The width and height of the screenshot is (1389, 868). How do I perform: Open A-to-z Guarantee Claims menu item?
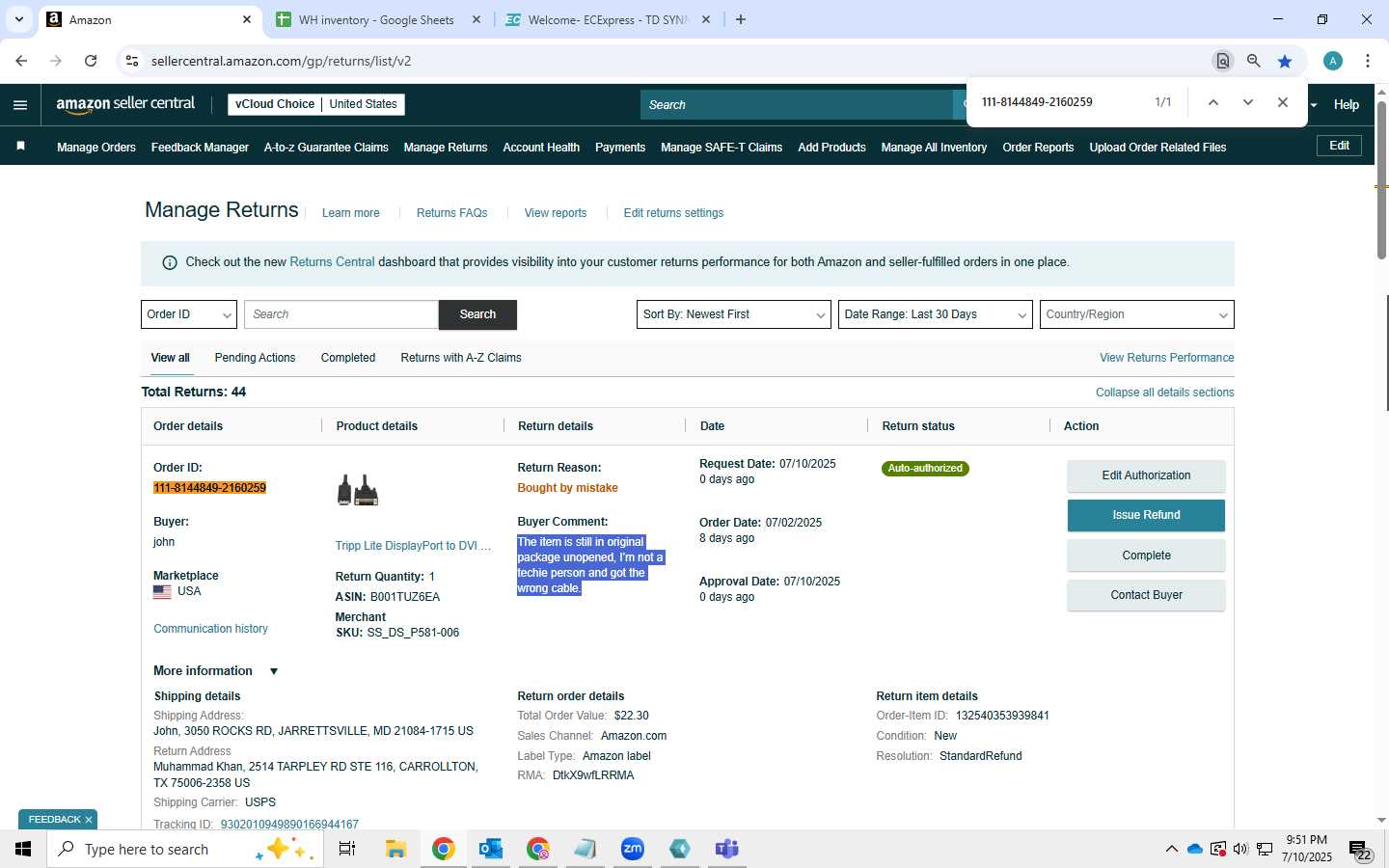[x=326, y=148]
